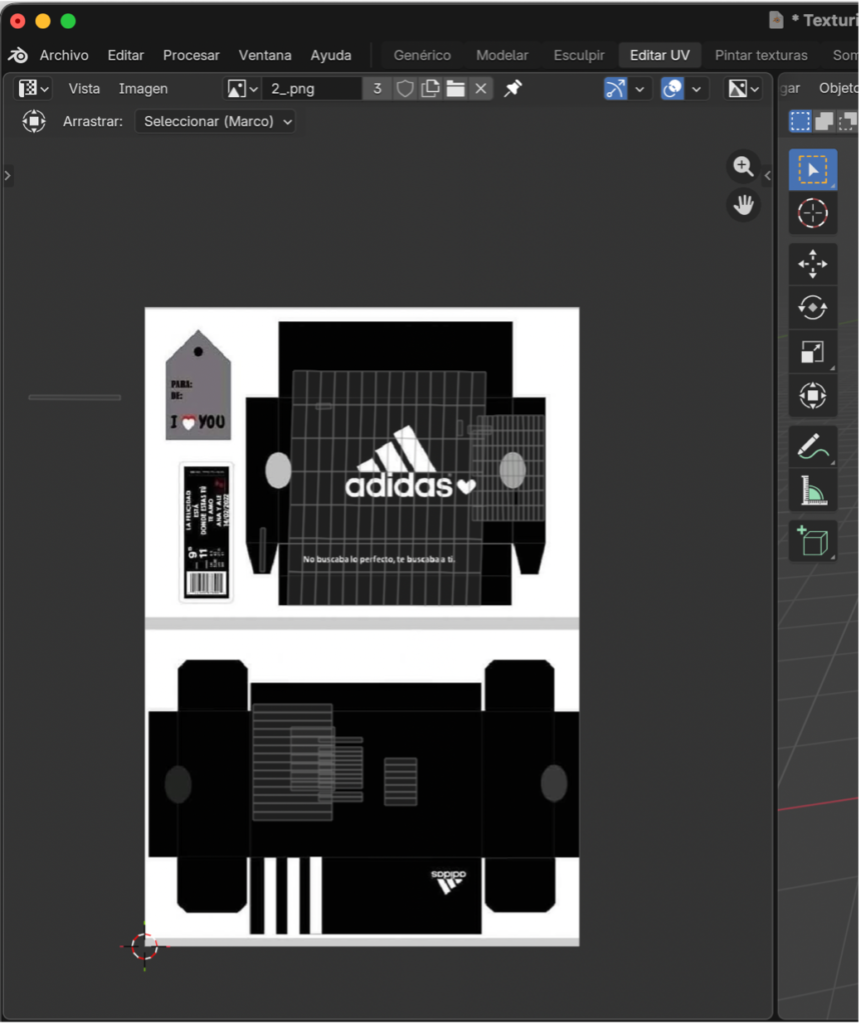Switch to the Pintar texturas workspace tab
Screen dimensions: 861x1024
point(760,55)
